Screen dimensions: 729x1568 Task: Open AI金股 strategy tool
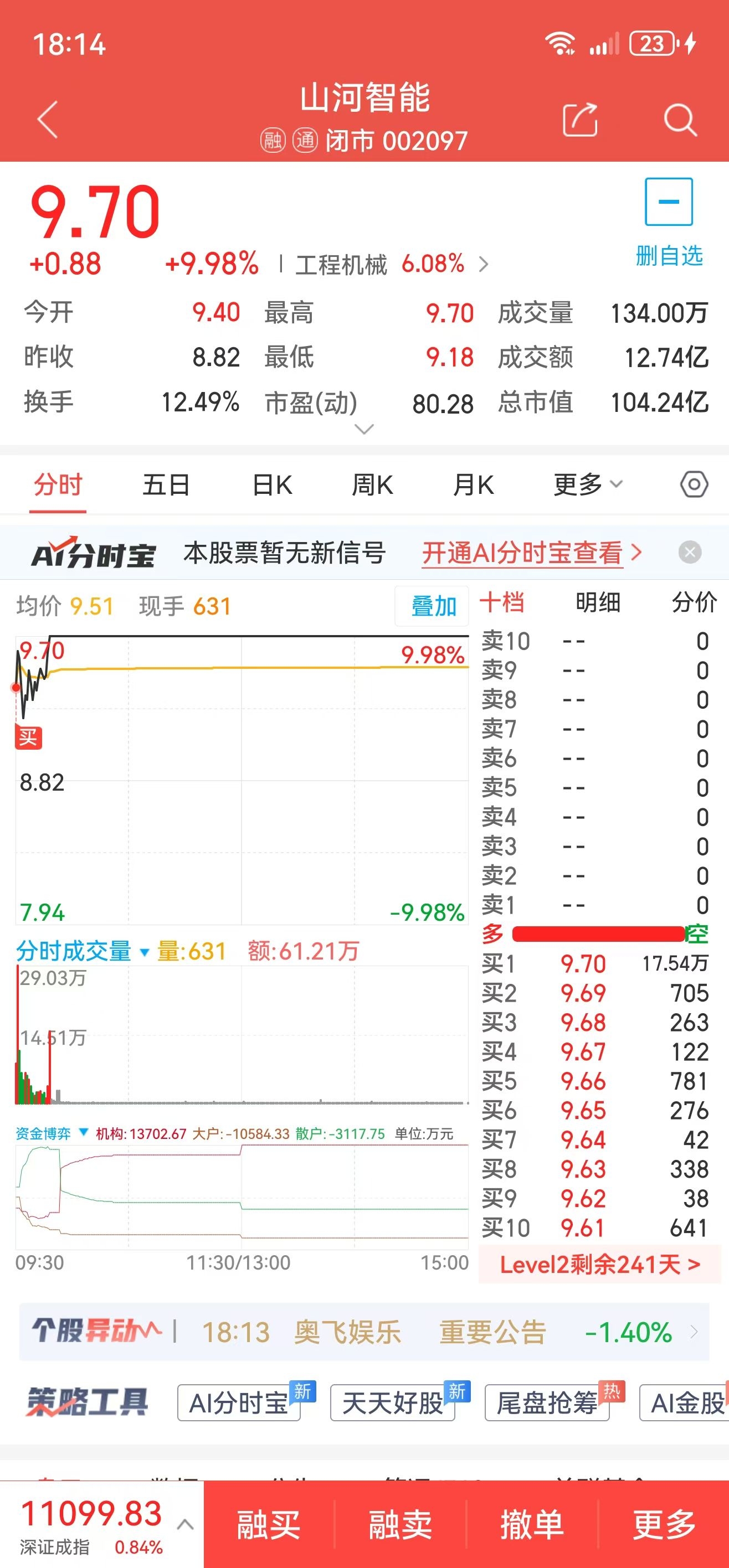pyautogui.click(x=685, y=1402)
